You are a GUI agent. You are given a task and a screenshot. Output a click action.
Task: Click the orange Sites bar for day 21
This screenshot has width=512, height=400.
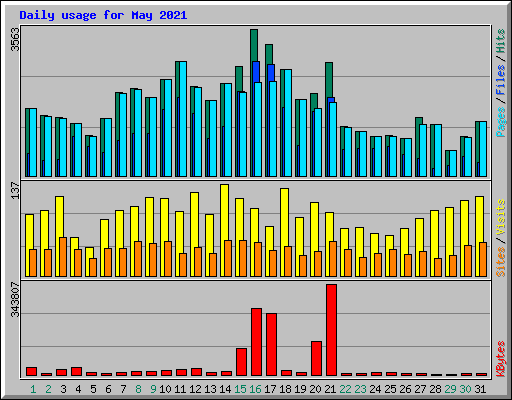[x=333, y=259]
